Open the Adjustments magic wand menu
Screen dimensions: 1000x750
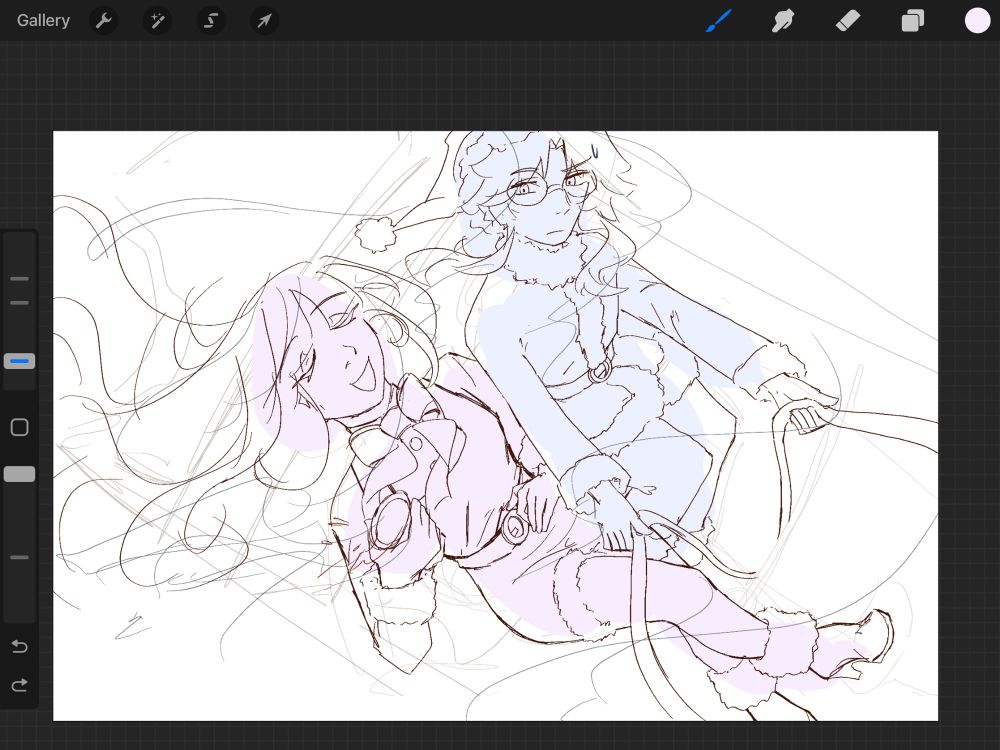tap(157, 21)
